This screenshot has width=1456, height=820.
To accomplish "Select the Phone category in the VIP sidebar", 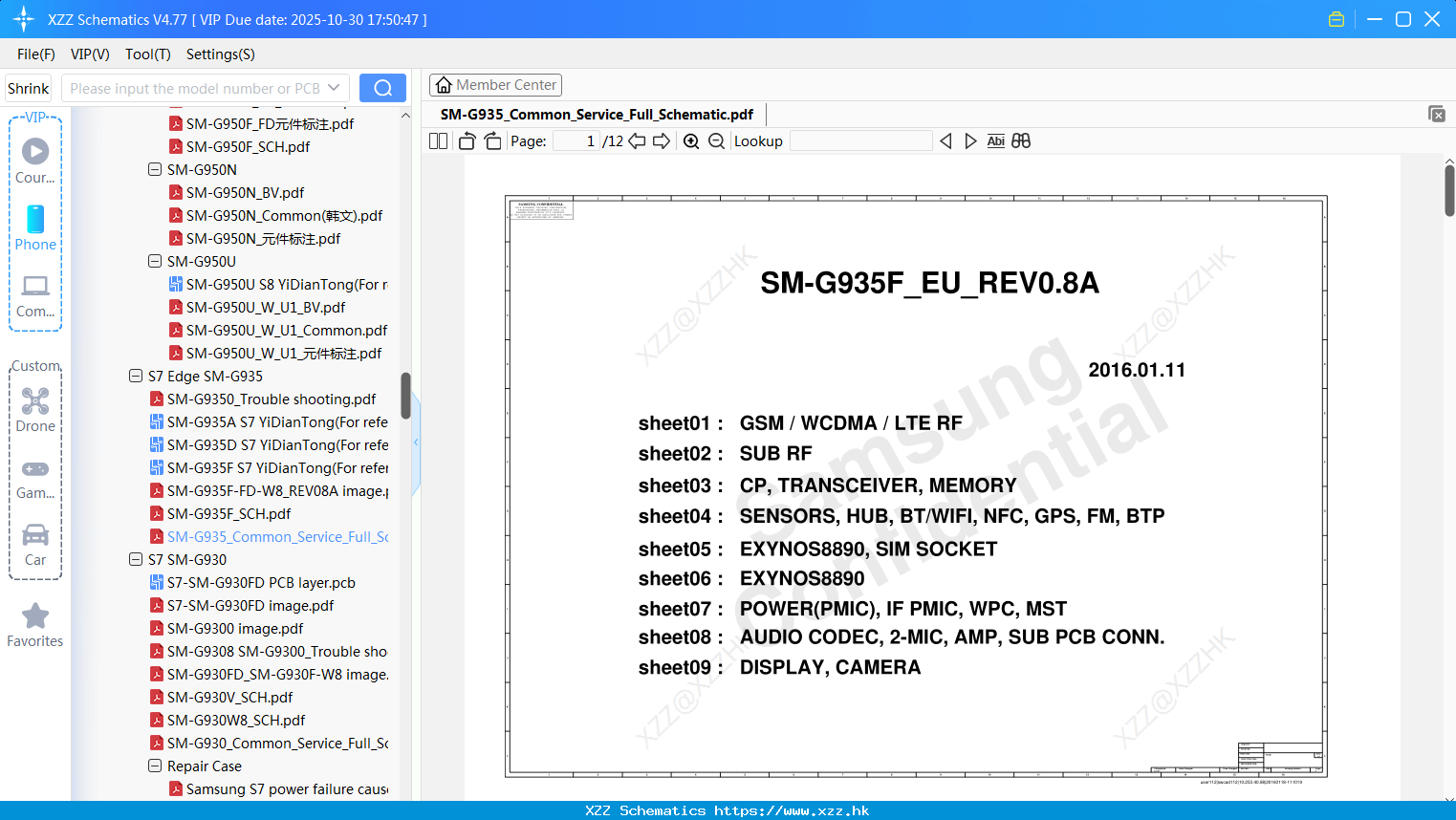I will tap(35, 227).
